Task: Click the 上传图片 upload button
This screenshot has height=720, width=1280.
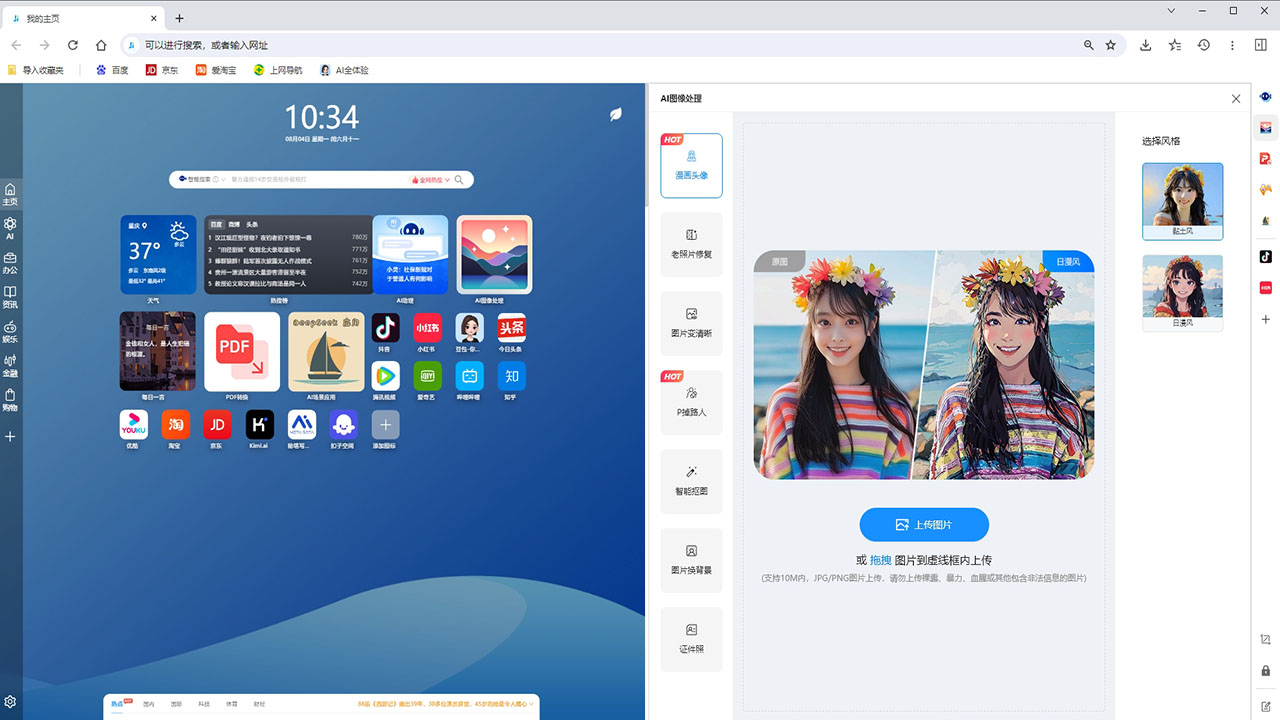Action: tap(923, 524)
